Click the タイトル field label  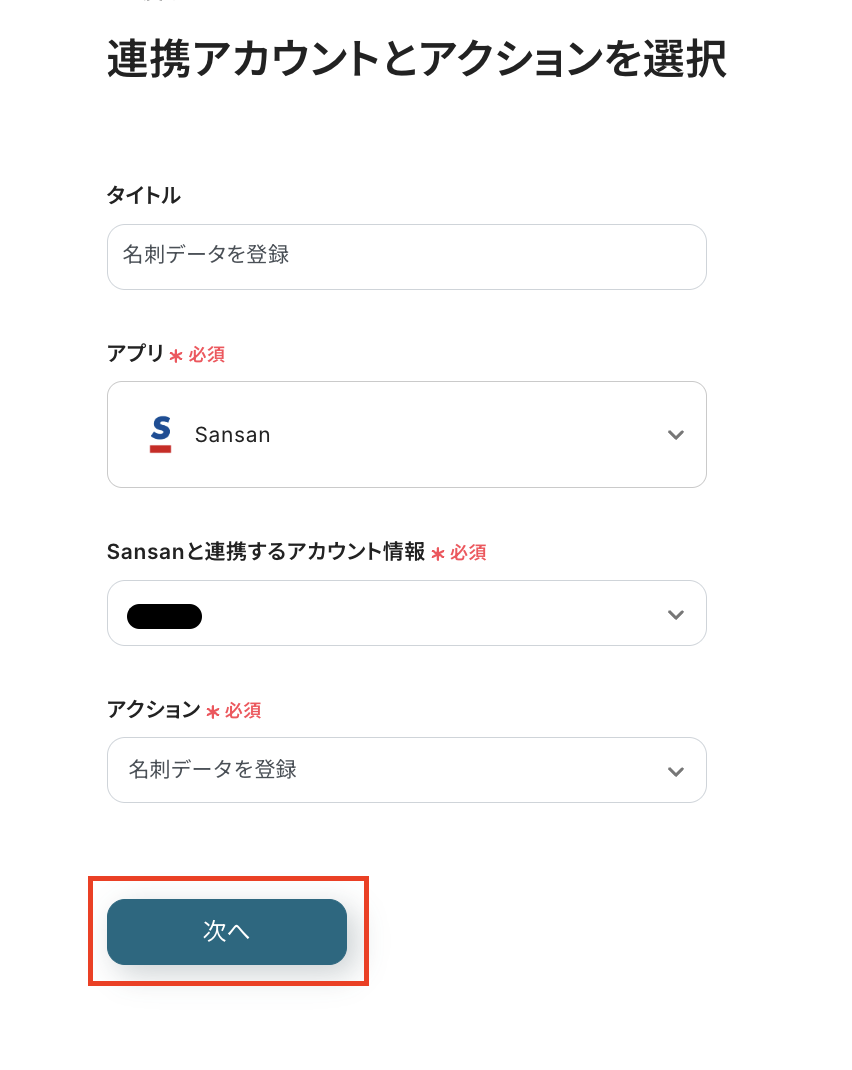(143, 196)
